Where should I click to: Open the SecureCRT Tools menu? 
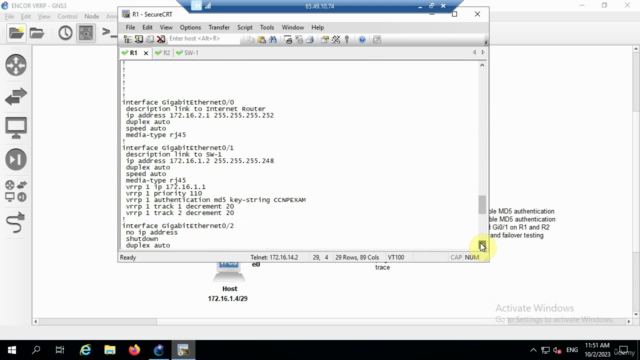pyautogui.click(x=267, y=27)
